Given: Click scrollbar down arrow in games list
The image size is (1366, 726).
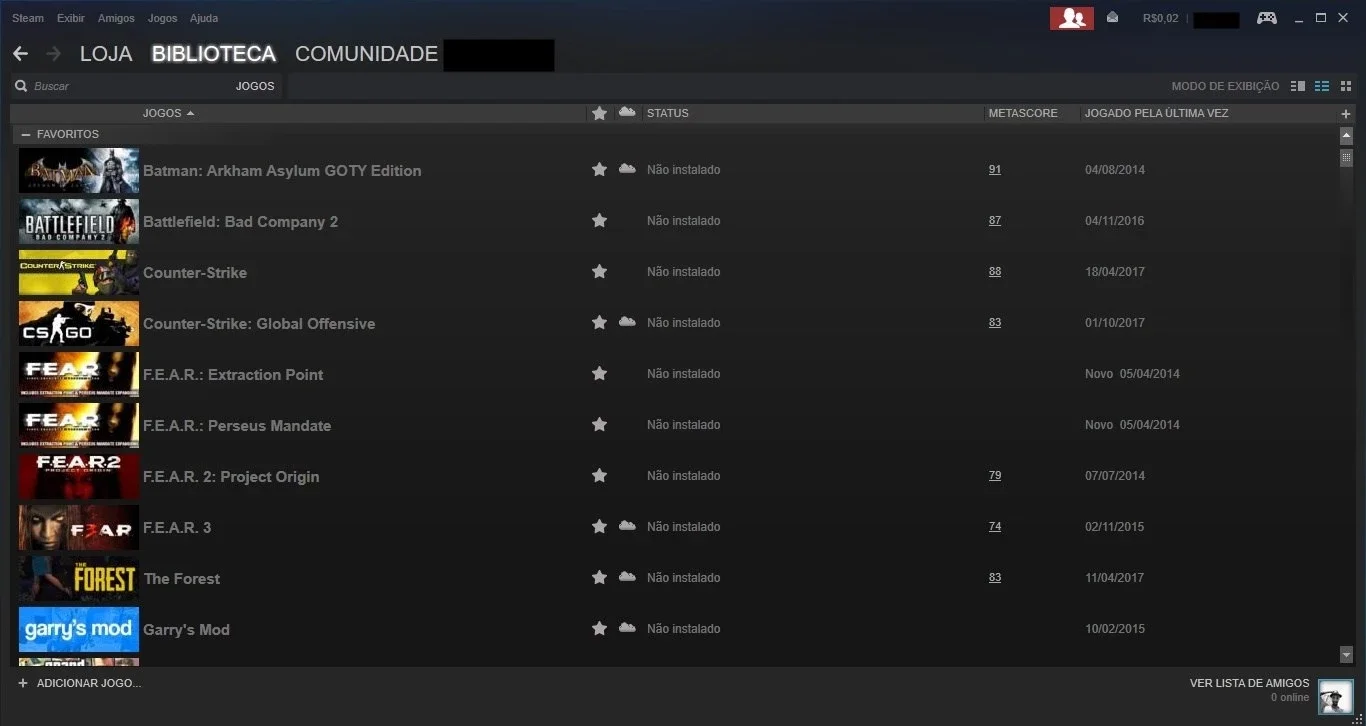Looking at the screenshot, I should coord(1346,655).
